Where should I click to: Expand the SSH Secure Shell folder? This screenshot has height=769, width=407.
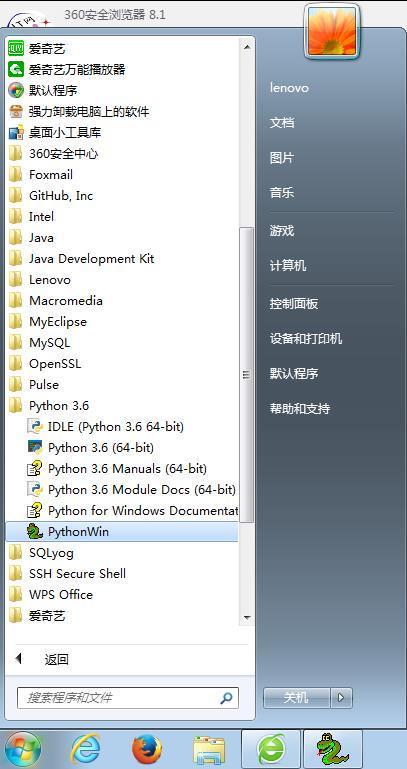point(122,573)
